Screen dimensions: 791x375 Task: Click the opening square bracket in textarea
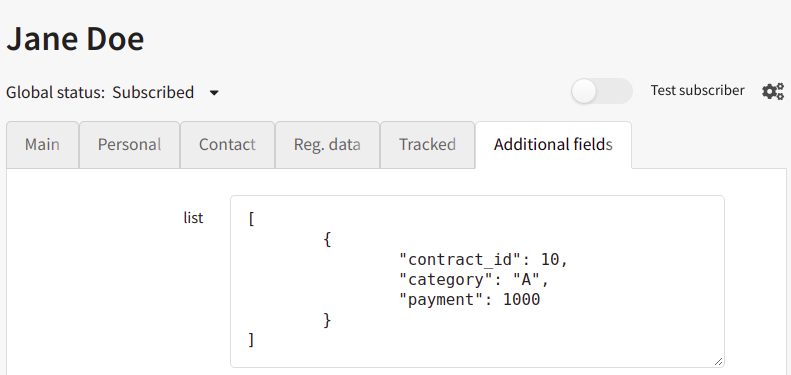[x=251, y=220]
